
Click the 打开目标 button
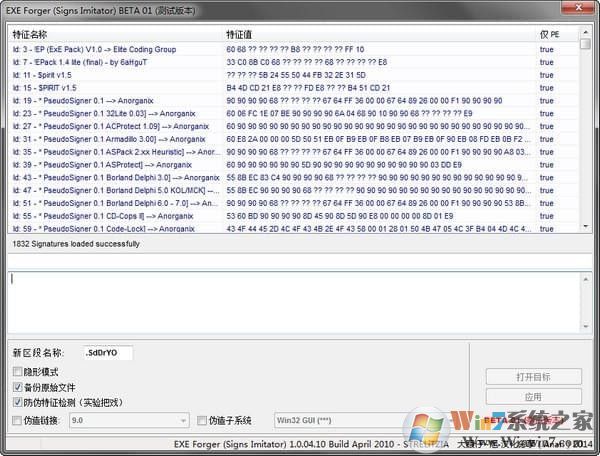tap(533, 377)
